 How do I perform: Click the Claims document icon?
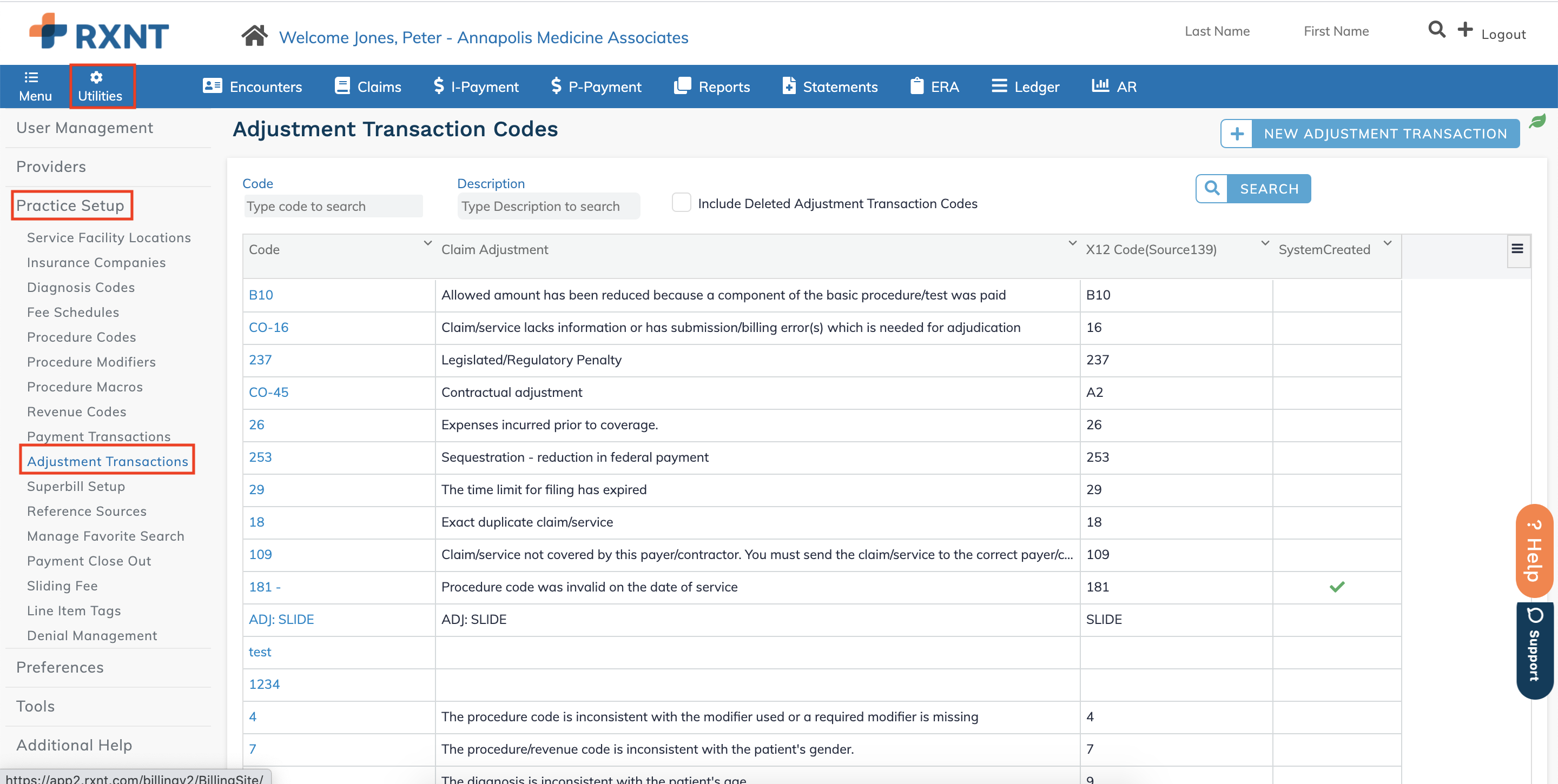tap(342, 85)
